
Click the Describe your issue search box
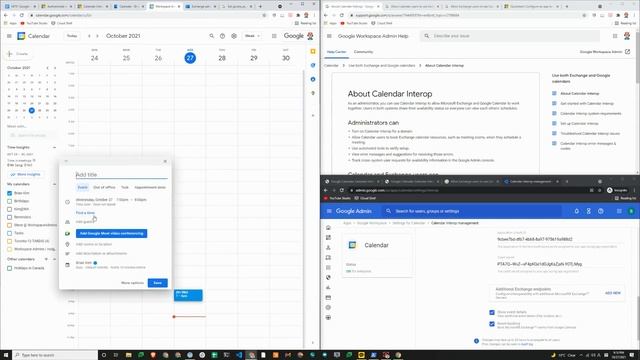tap(510, 36)
